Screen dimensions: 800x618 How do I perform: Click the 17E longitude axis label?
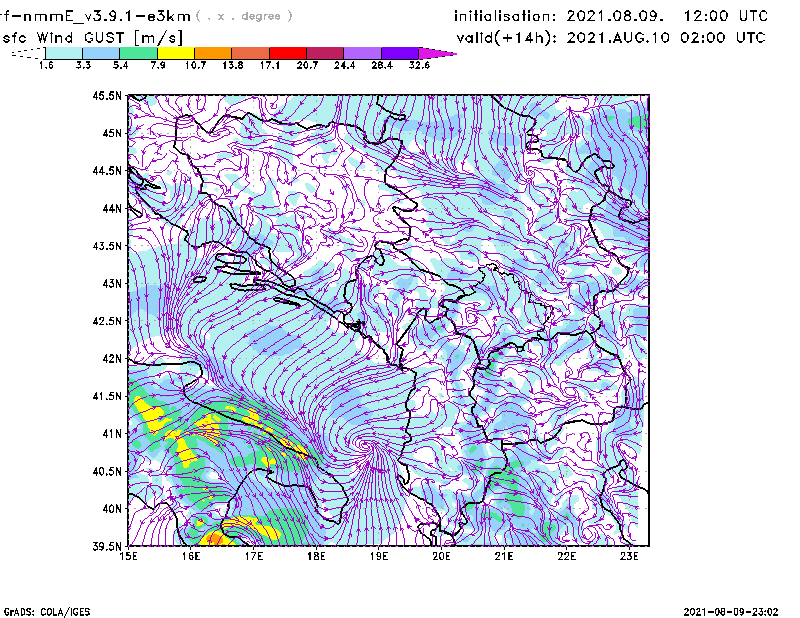[254, 556]
